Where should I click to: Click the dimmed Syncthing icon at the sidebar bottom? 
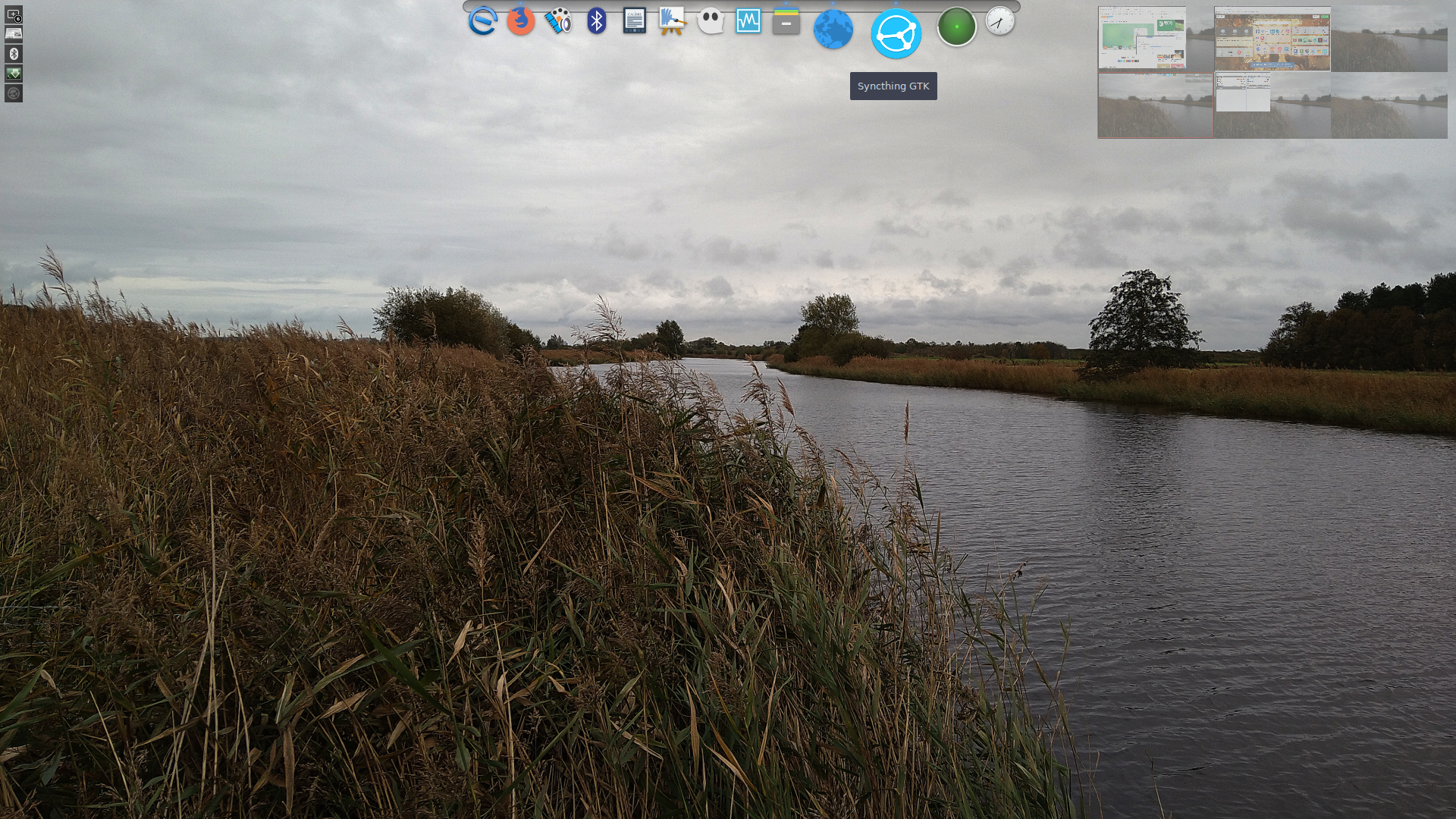13,93
